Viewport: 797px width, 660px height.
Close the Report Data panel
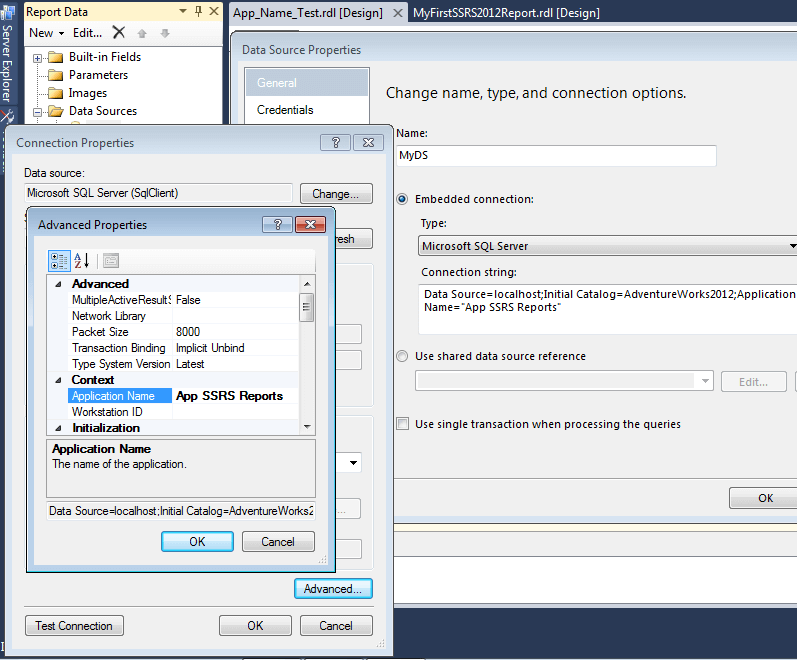pyautogui.click(x=214, y=11)
